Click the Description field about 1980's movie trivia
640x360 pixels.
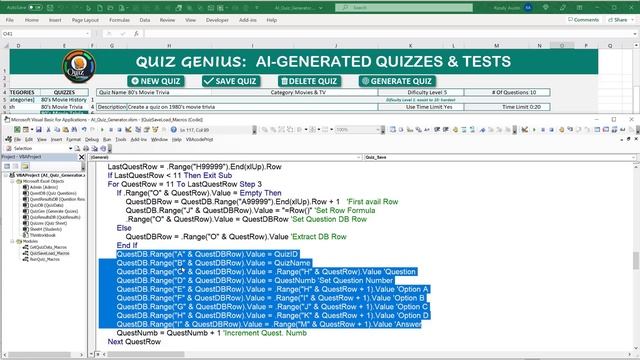(x=252, y=107)
